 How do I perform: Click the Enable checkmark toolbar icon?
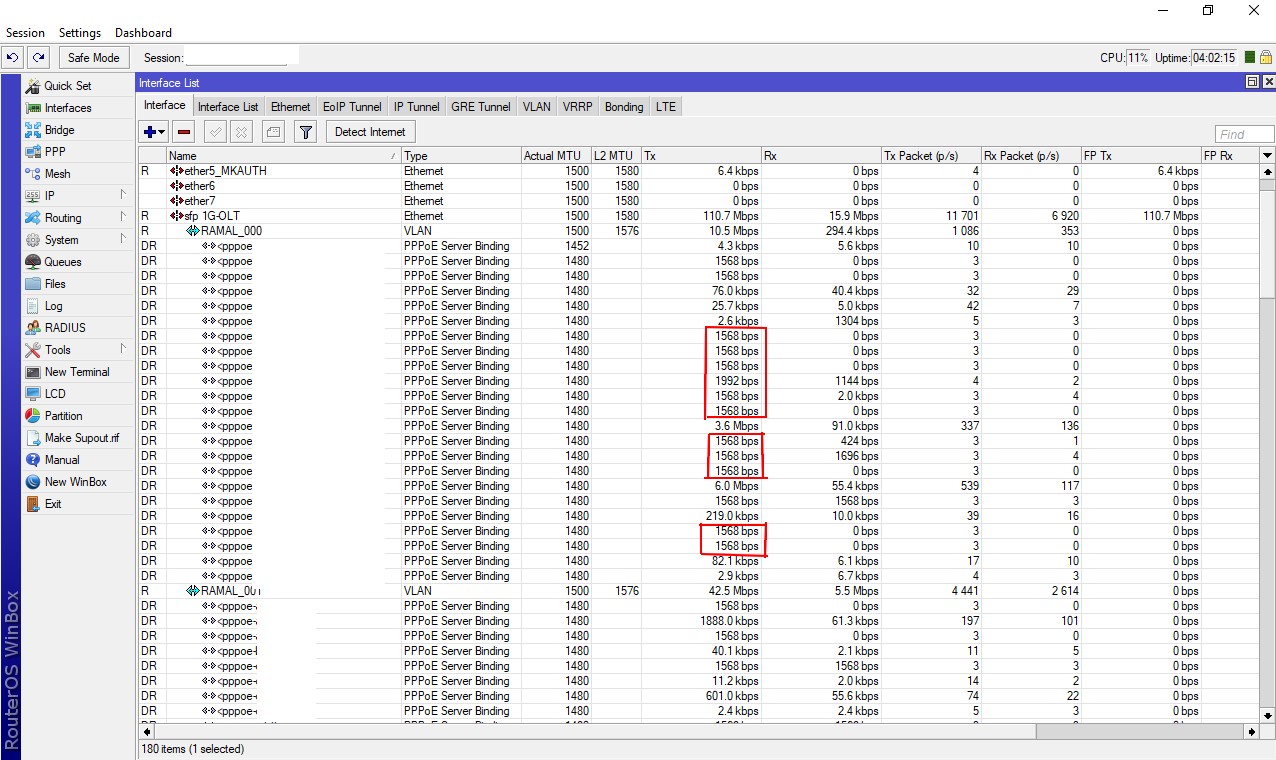pyautogui.click(x=215, y=132)
